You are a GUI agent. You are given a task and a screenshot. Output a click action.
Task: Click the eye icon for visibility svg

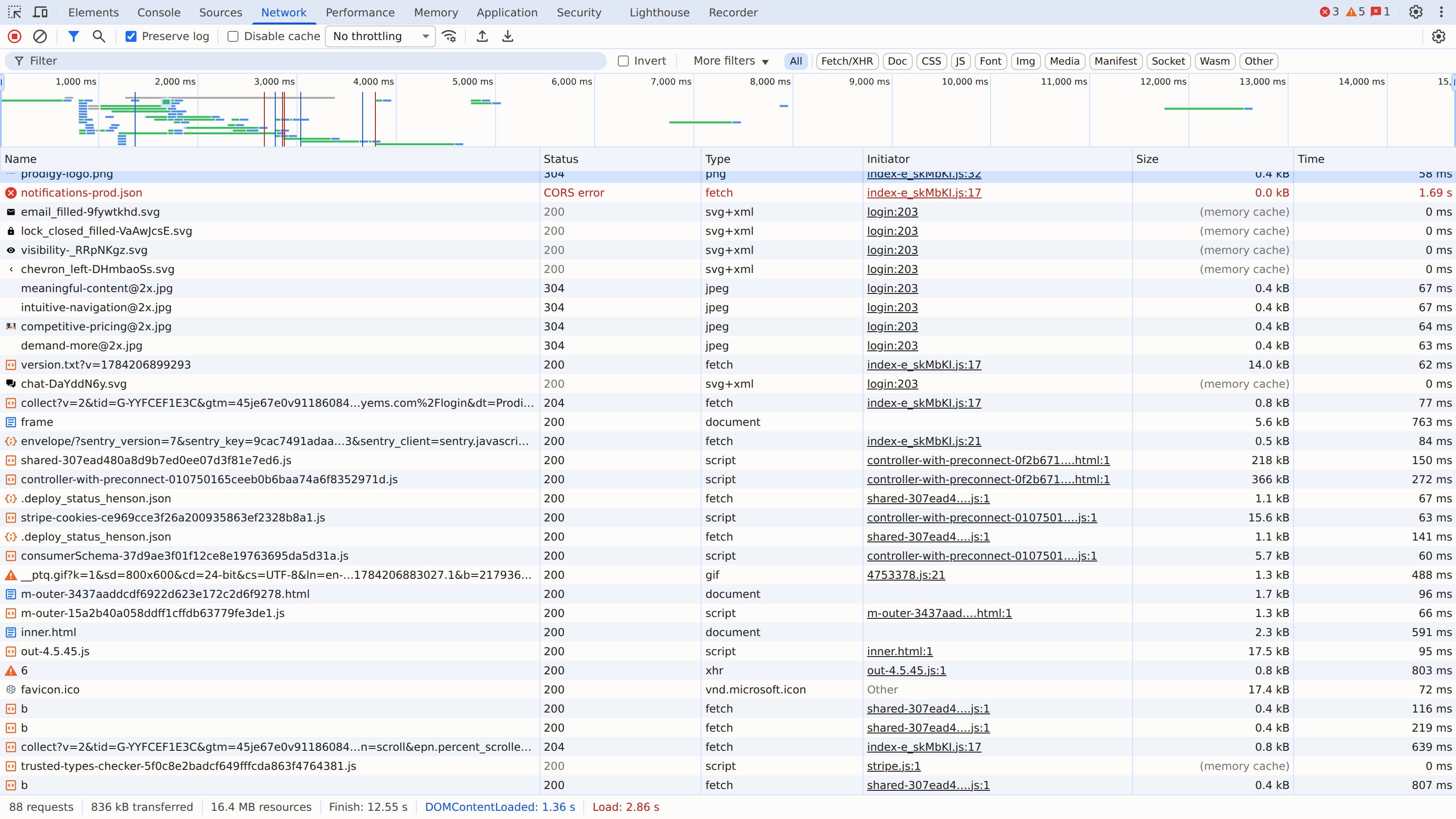[x=11, y=250]
